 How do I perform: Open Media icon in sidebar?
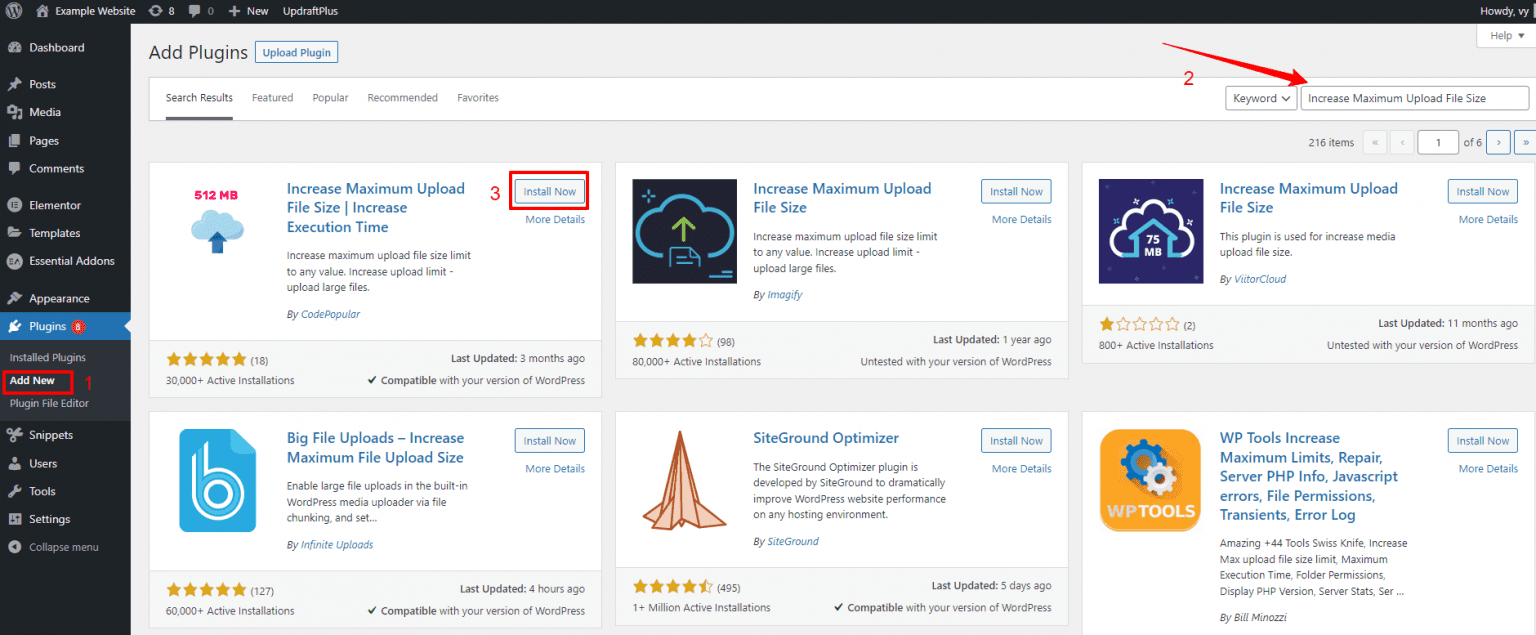click(15, 113)
